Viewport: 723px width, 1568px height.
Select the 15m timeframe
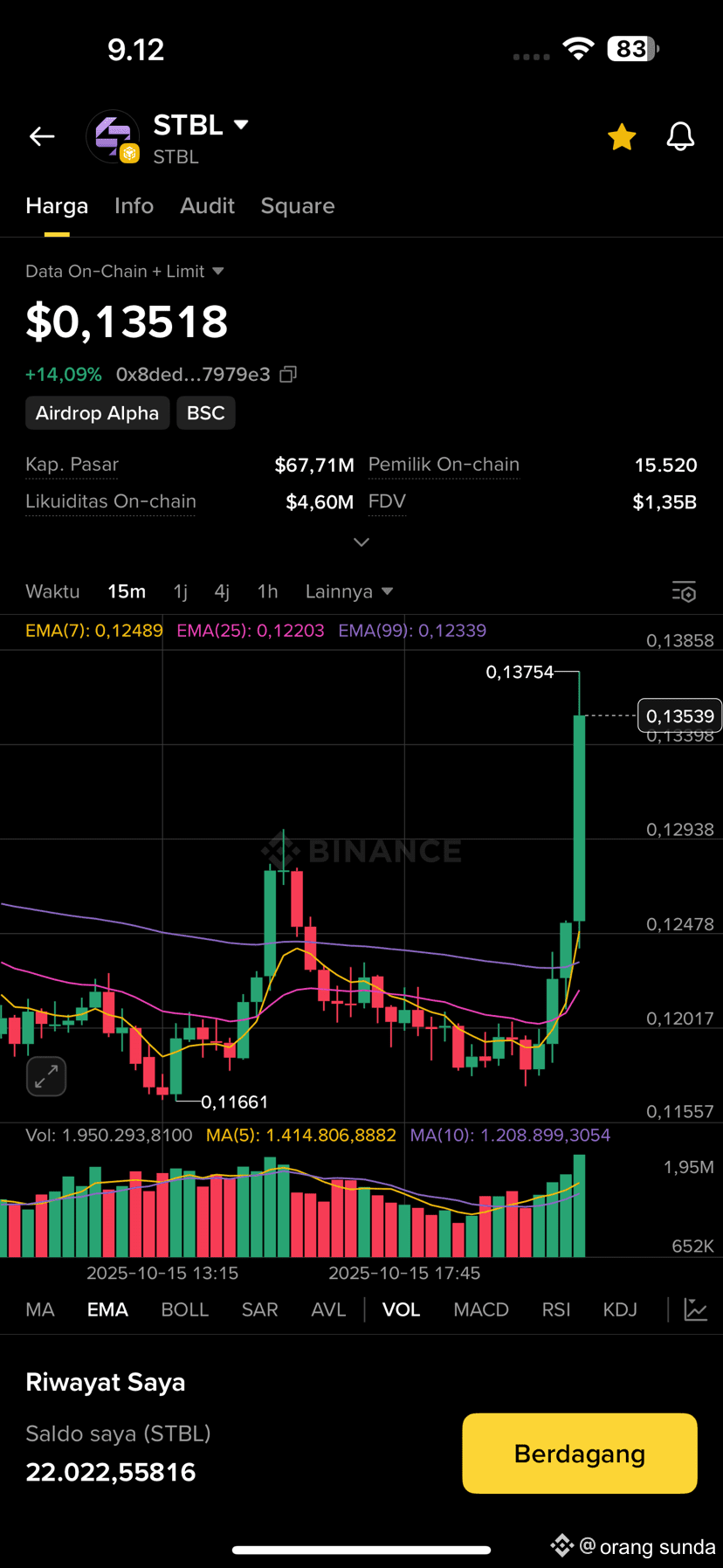pos(127,591)
